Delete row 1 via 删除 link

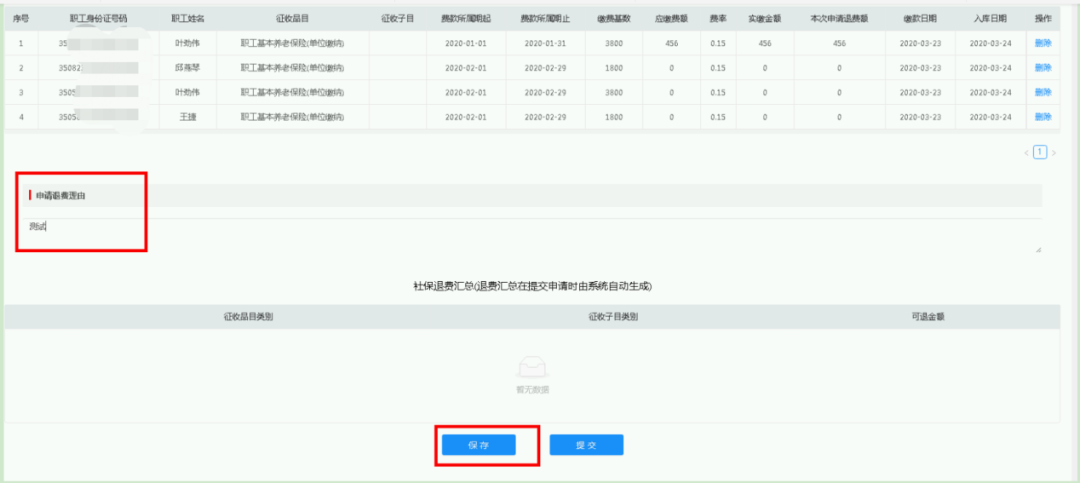1043,43
